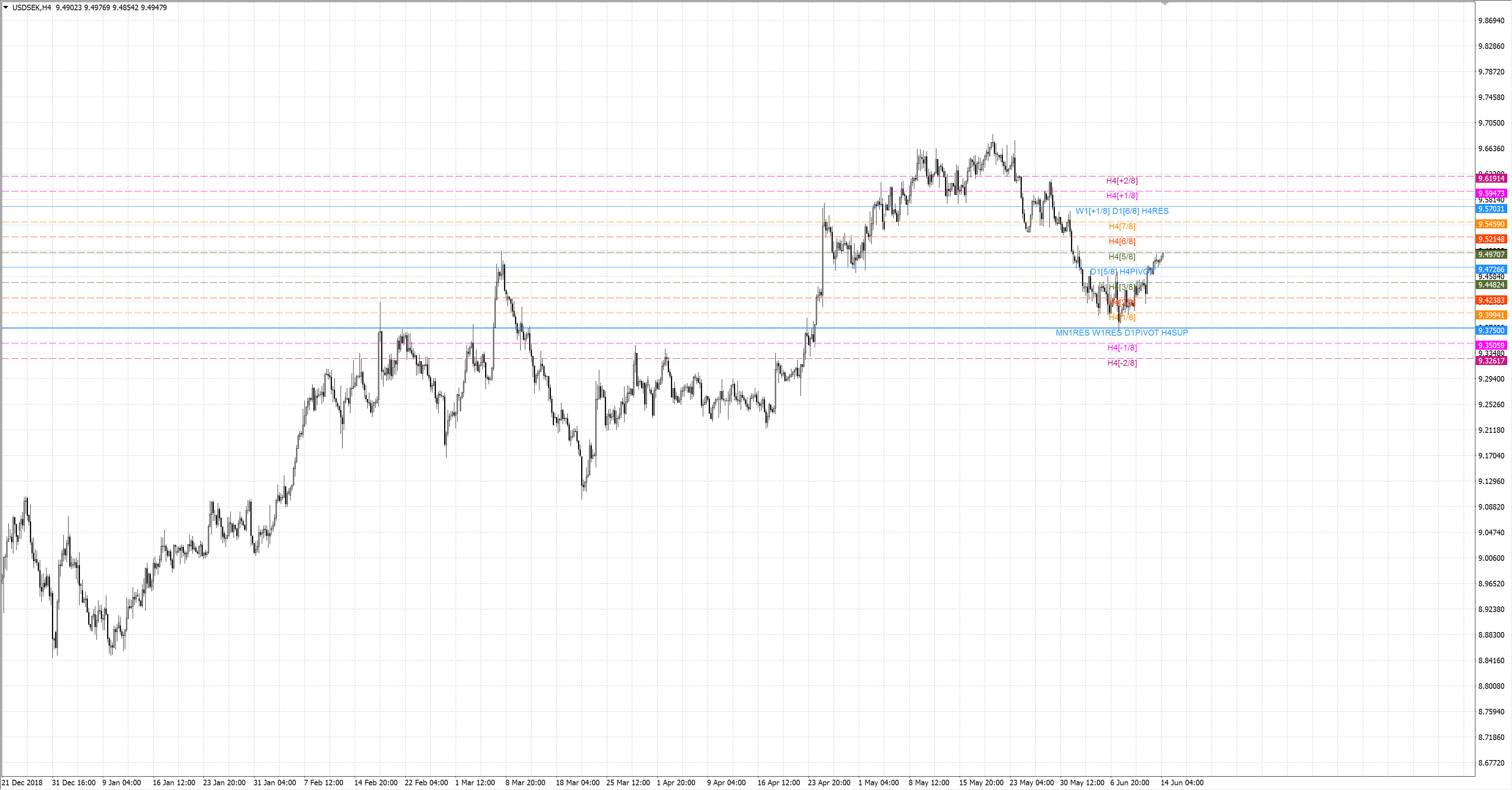Image resolution: width=1512 pixels, height=790 pixels.
Task: Select the MN1RES W1RES D1PIVOT H4SUP label
Action: pyautogui.click(x=1122, y=333)
